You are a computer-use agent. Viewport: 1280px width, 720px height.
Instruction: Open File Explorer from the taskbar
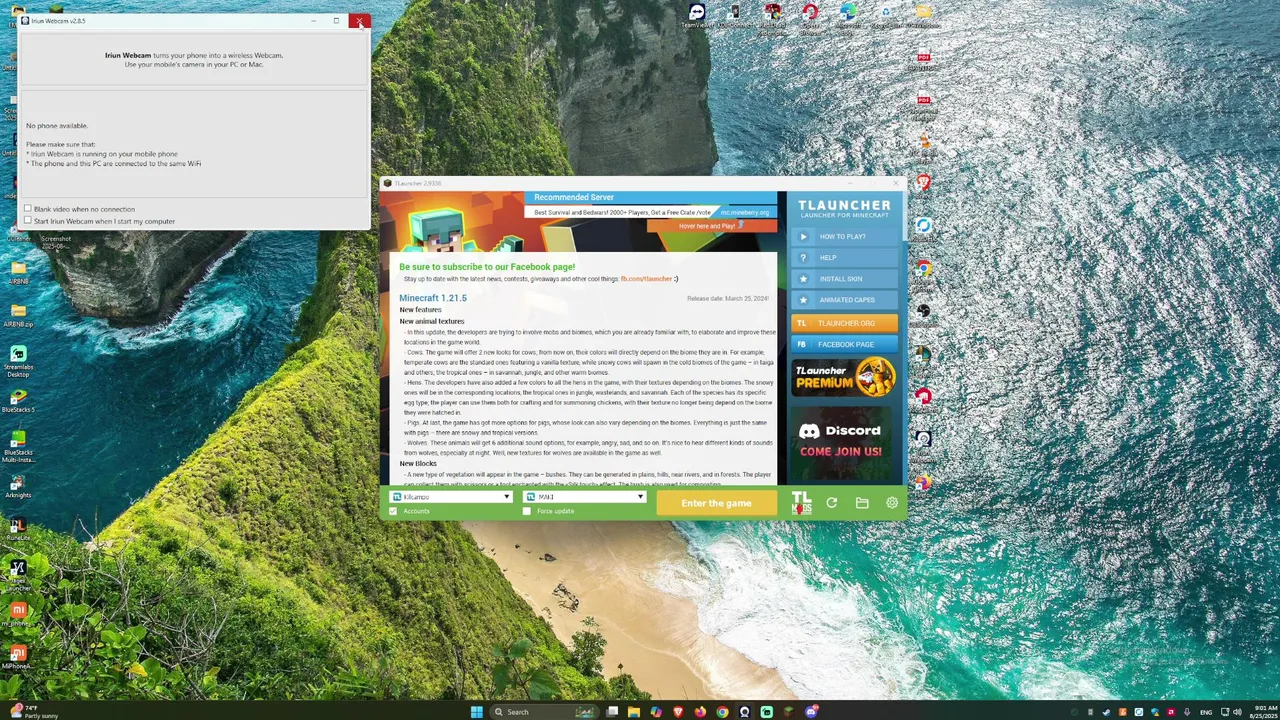tap(634, 712)
